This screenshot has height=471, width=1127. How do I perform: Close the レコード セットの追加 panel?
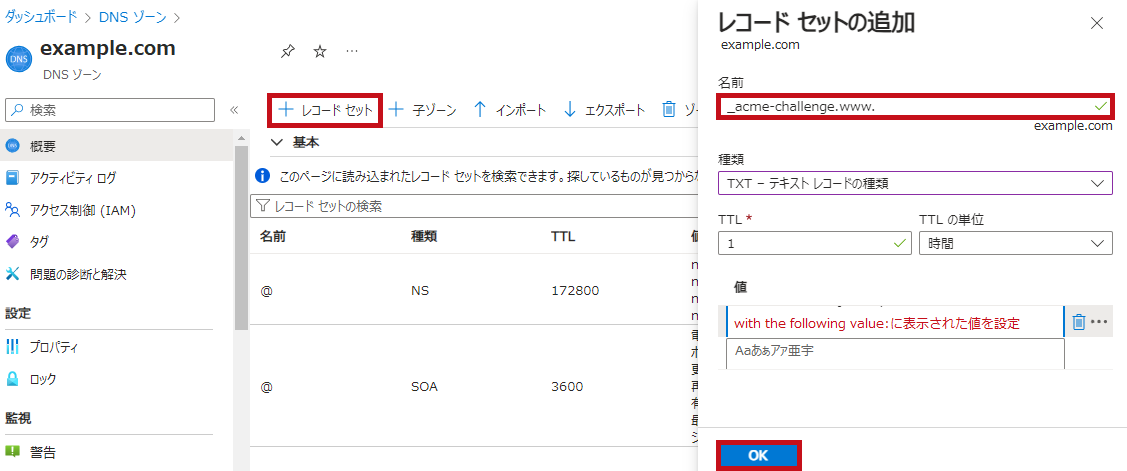pyautogui.click(x=1097, y=23)
